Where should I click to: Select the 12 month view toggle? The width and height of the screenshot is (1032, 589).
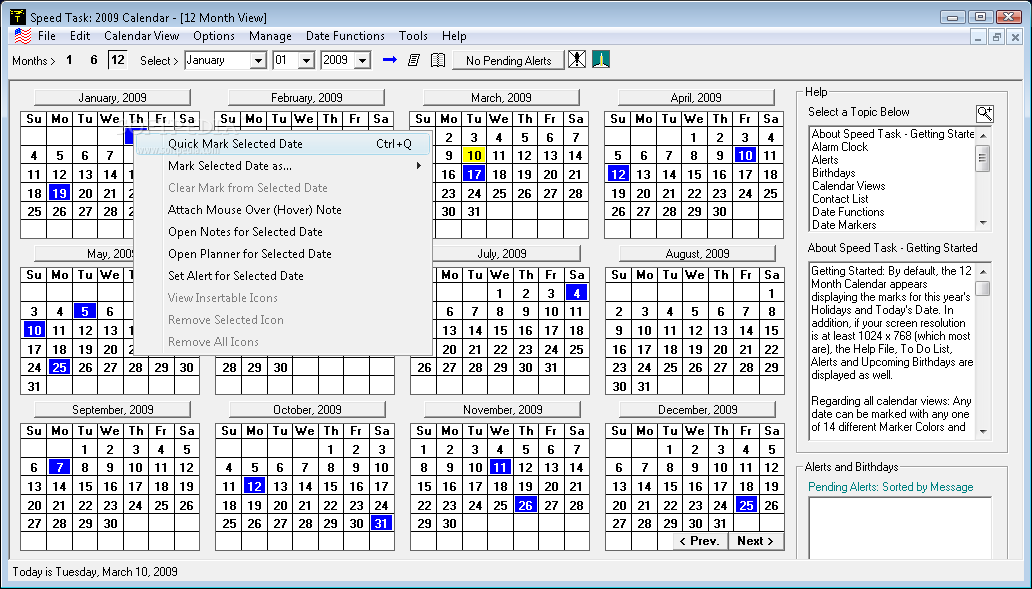pyautogui.click(x=117, y=60)
